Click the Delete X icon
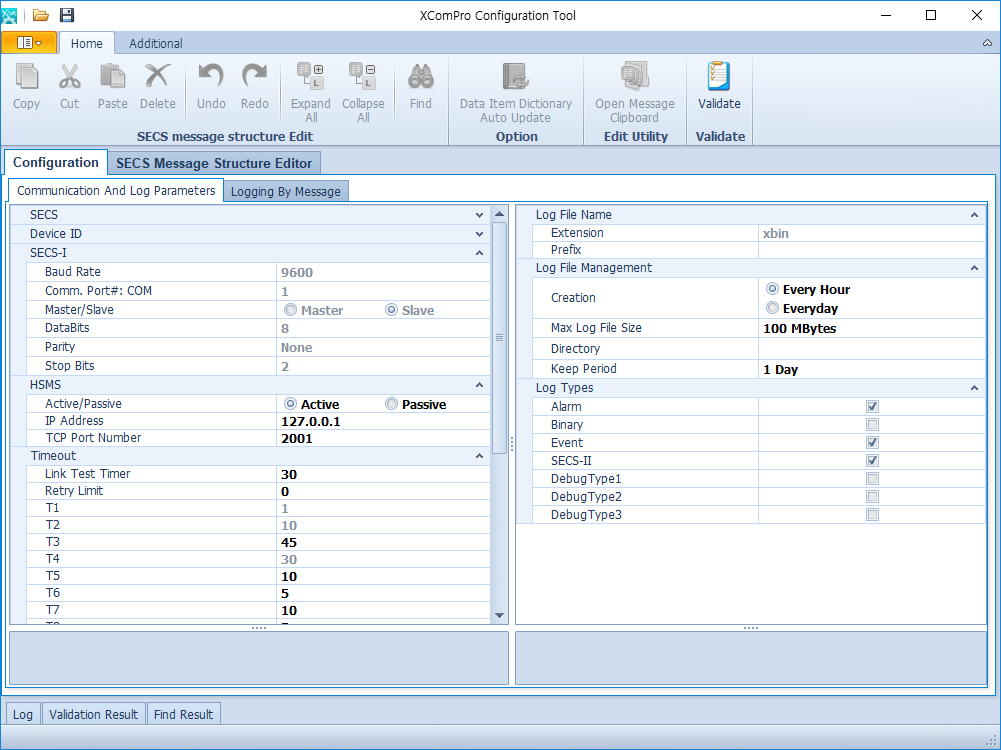Screen dimensions: 1001x750 pyautogui.click(x=157, y=77)
